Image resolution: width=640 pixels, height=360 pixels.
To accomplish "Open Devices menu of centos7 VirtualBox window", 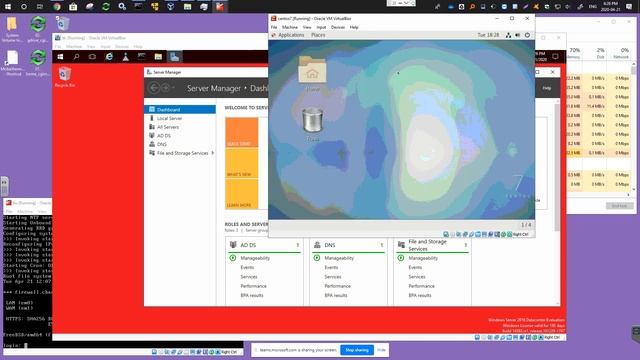I will 338,27.
